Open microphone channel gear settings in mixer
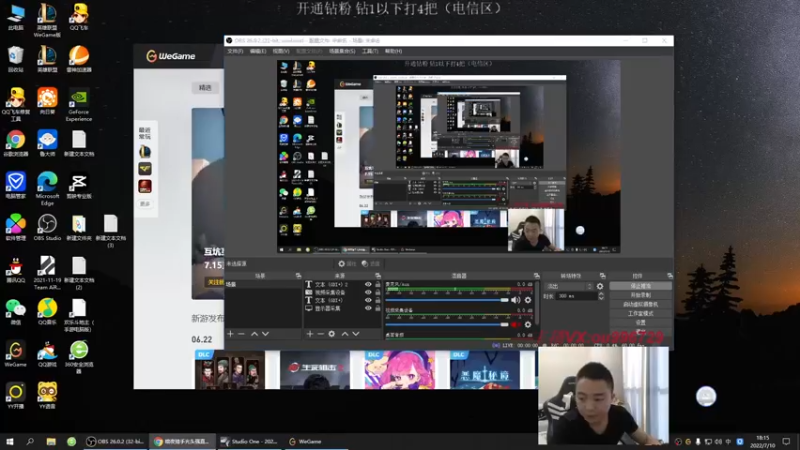800x450 pixels. pos(528,300)
